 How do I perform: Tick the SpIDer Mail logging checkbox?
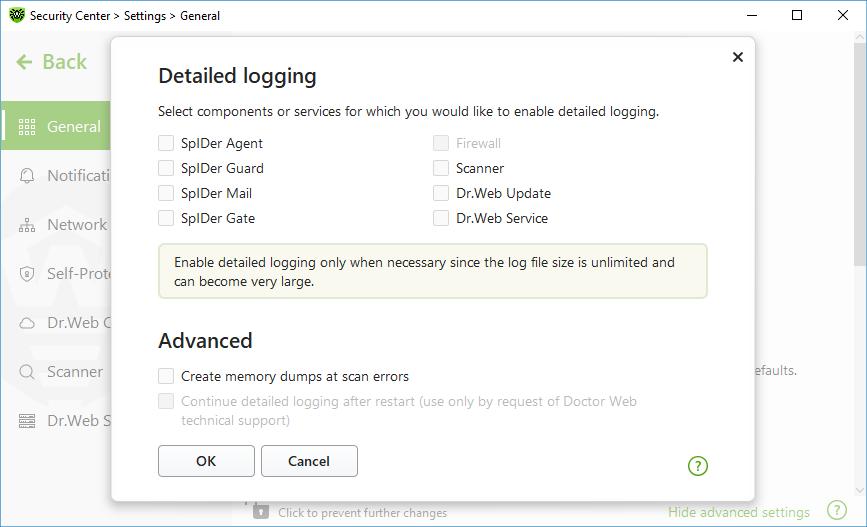[166, 193]
